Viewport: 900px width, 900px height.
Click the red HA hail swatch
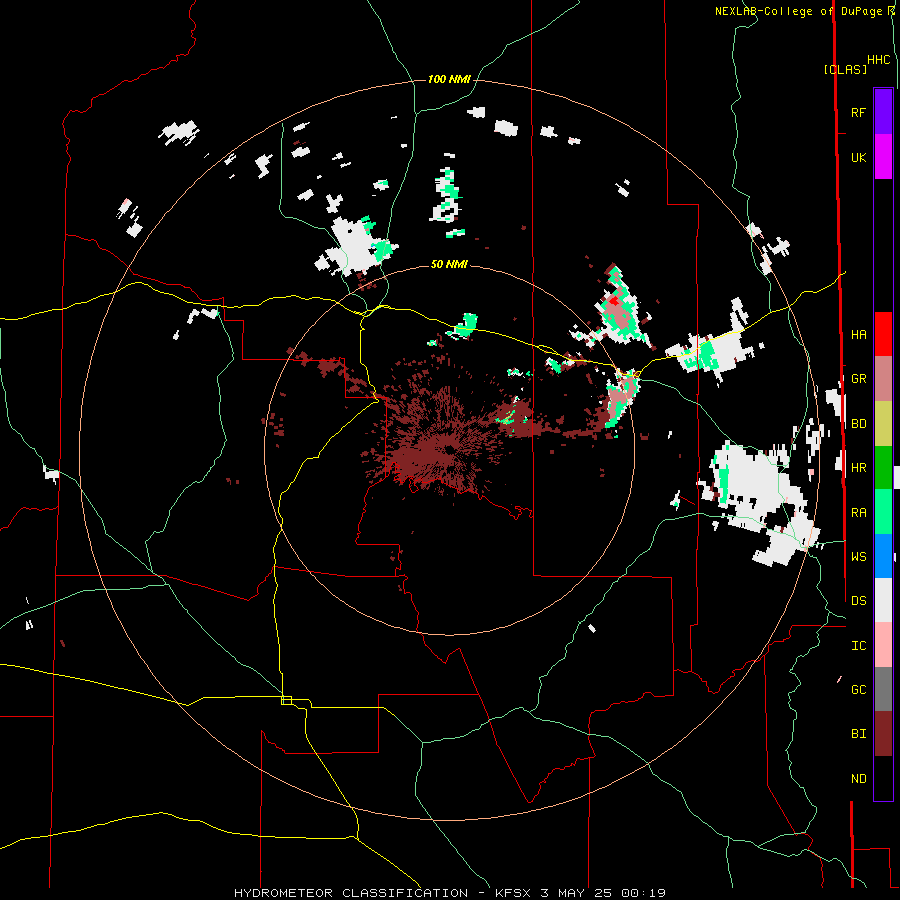883,334
